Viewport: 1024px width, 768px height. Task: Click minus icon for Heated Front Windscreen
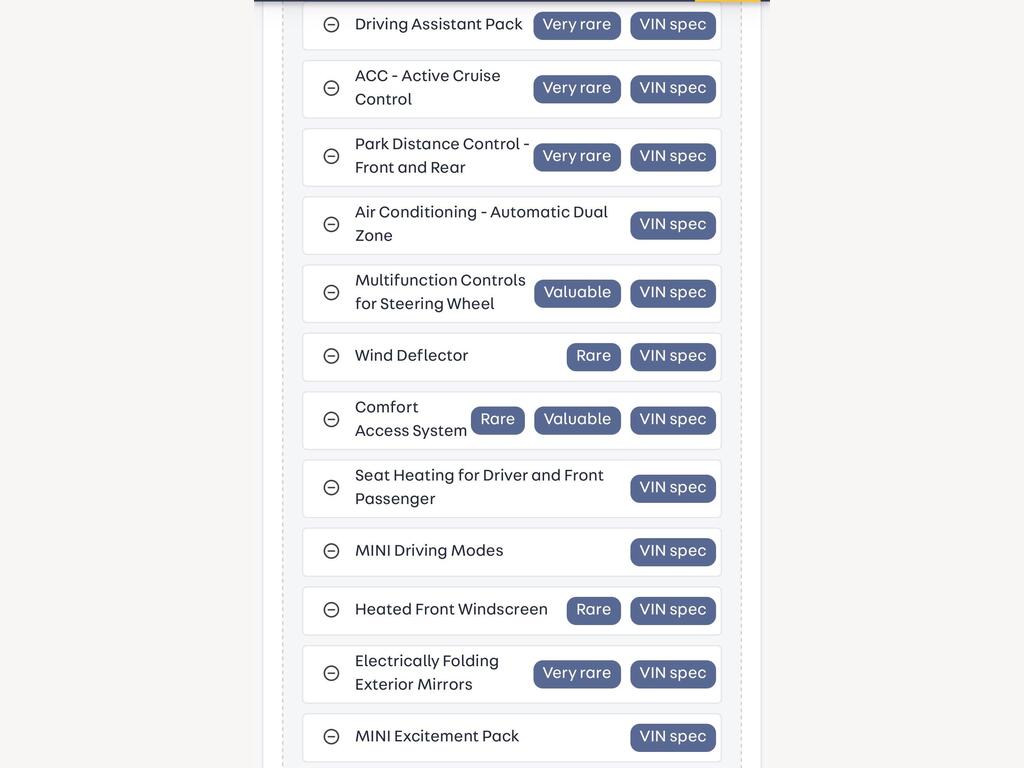click(x=331, y=610)
